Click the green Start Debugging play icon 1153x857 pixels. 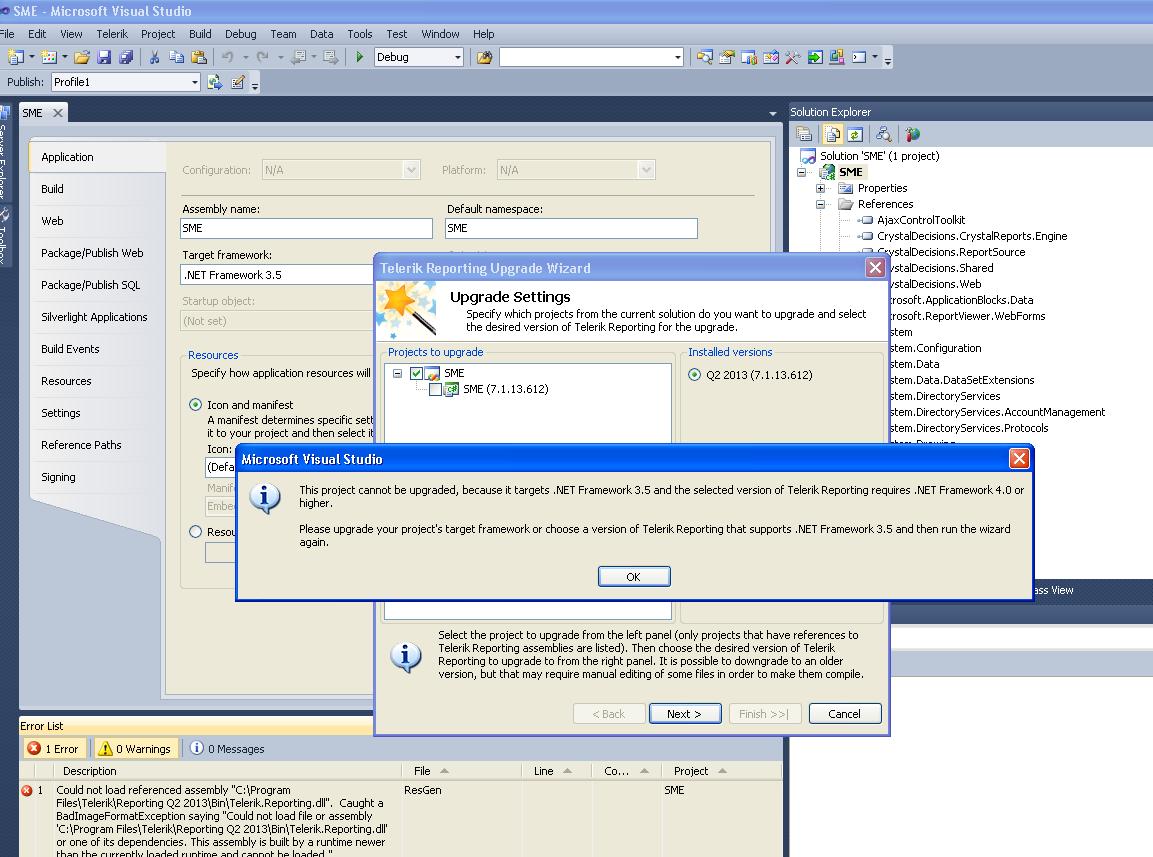pyautogui.click(x=360, y=57)
